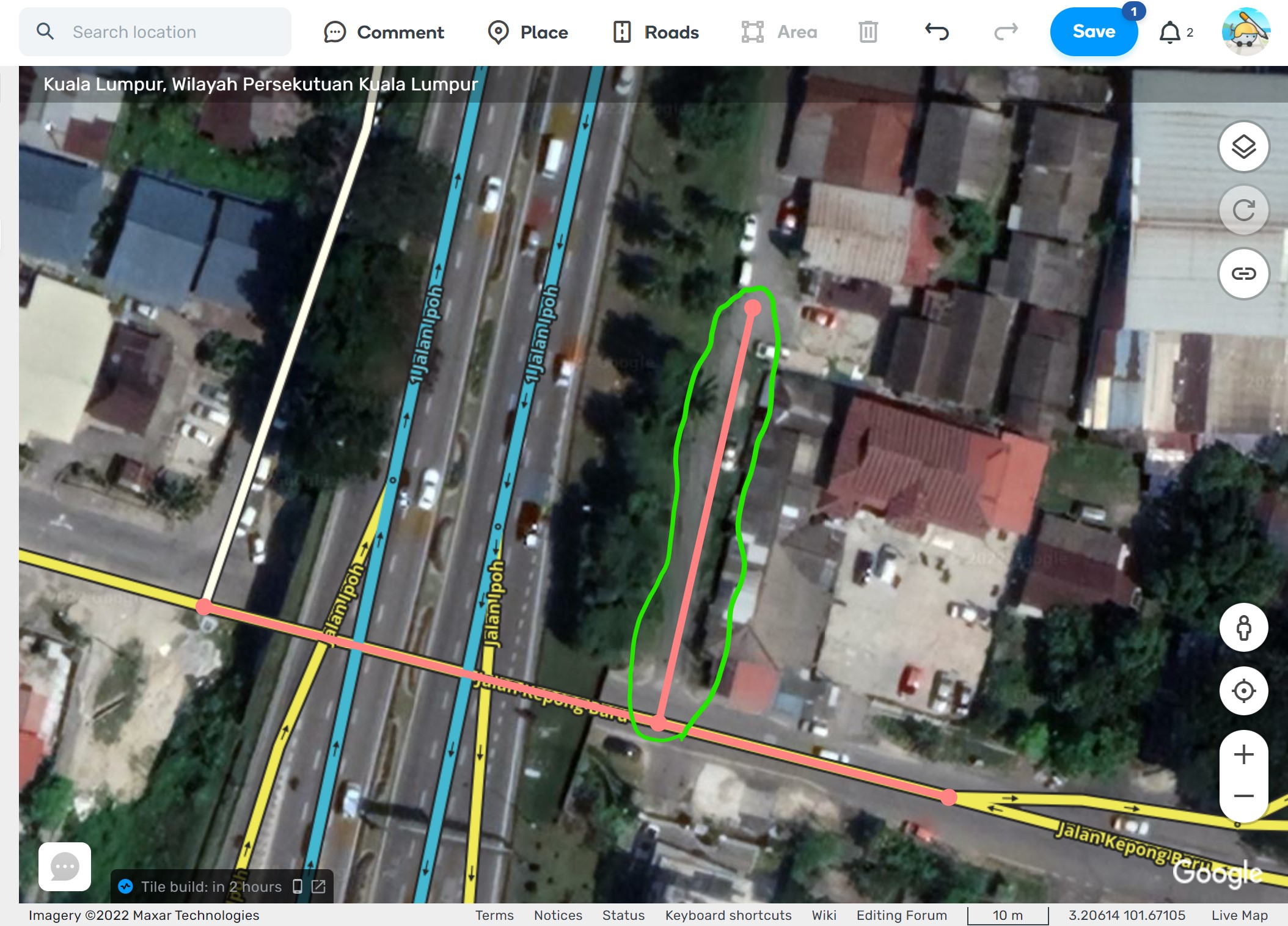Open Keyboard shortcuts link
The height and width of the screenshot is (926, 1288).
coord(728,915)
